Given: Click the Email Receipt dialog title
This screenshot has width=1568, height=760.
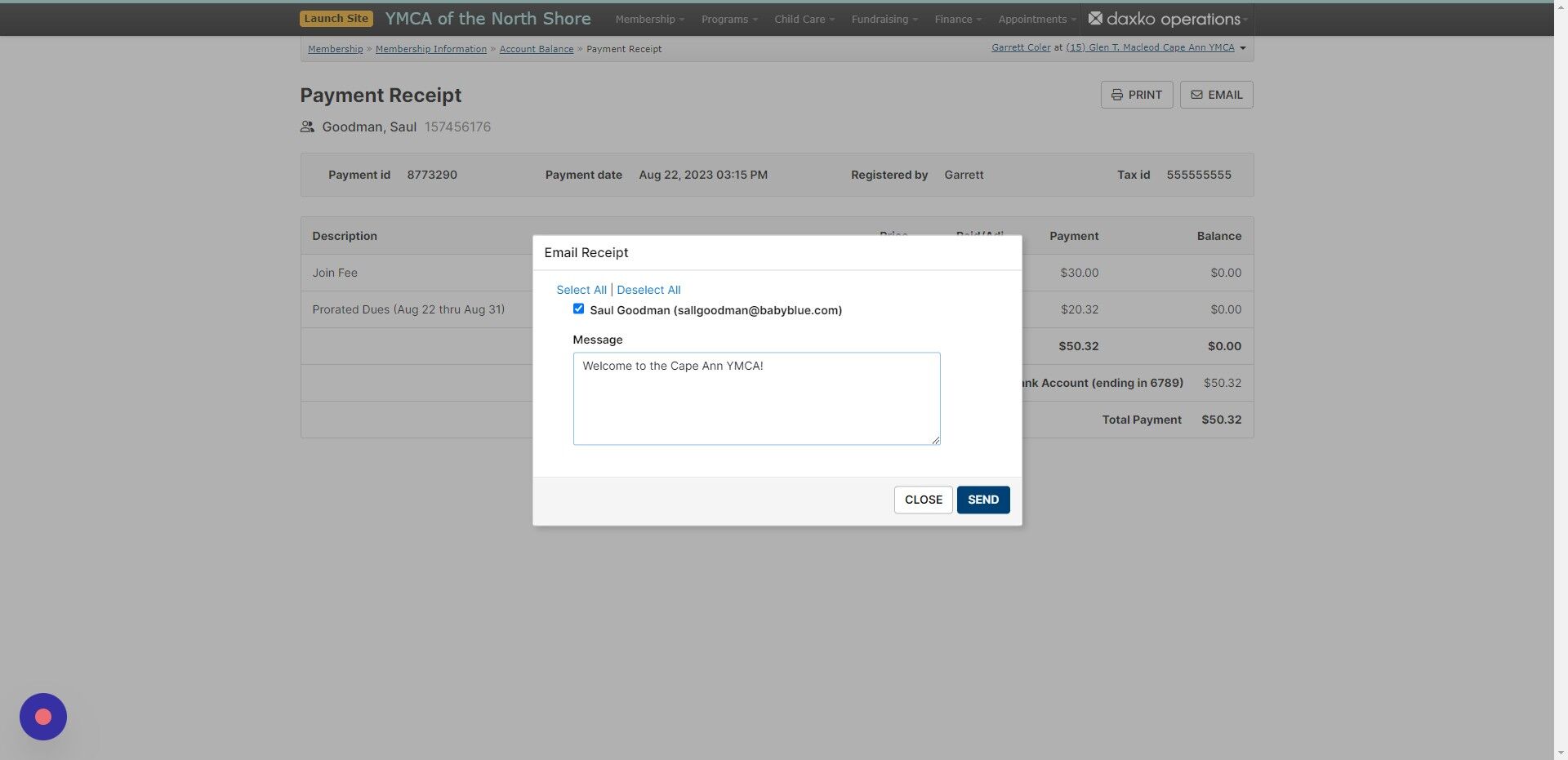Looking at the screenshot, I should tap(586, 252).
